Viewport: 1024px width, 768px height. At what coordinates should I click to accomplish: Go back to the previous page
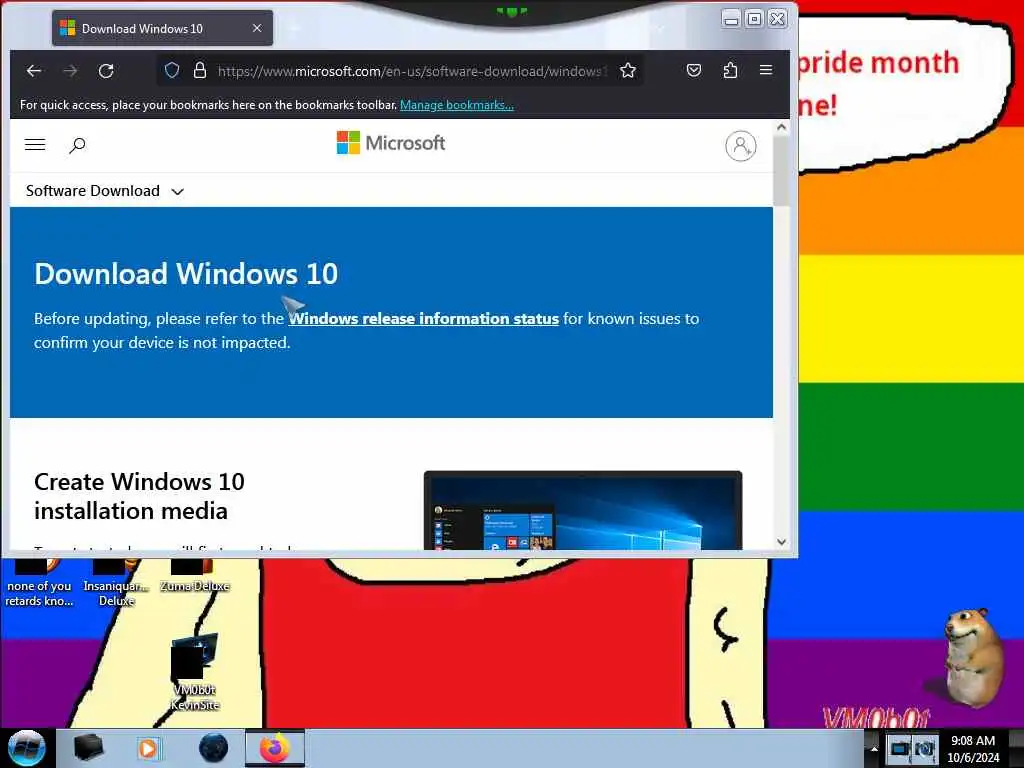click(34, 71)
